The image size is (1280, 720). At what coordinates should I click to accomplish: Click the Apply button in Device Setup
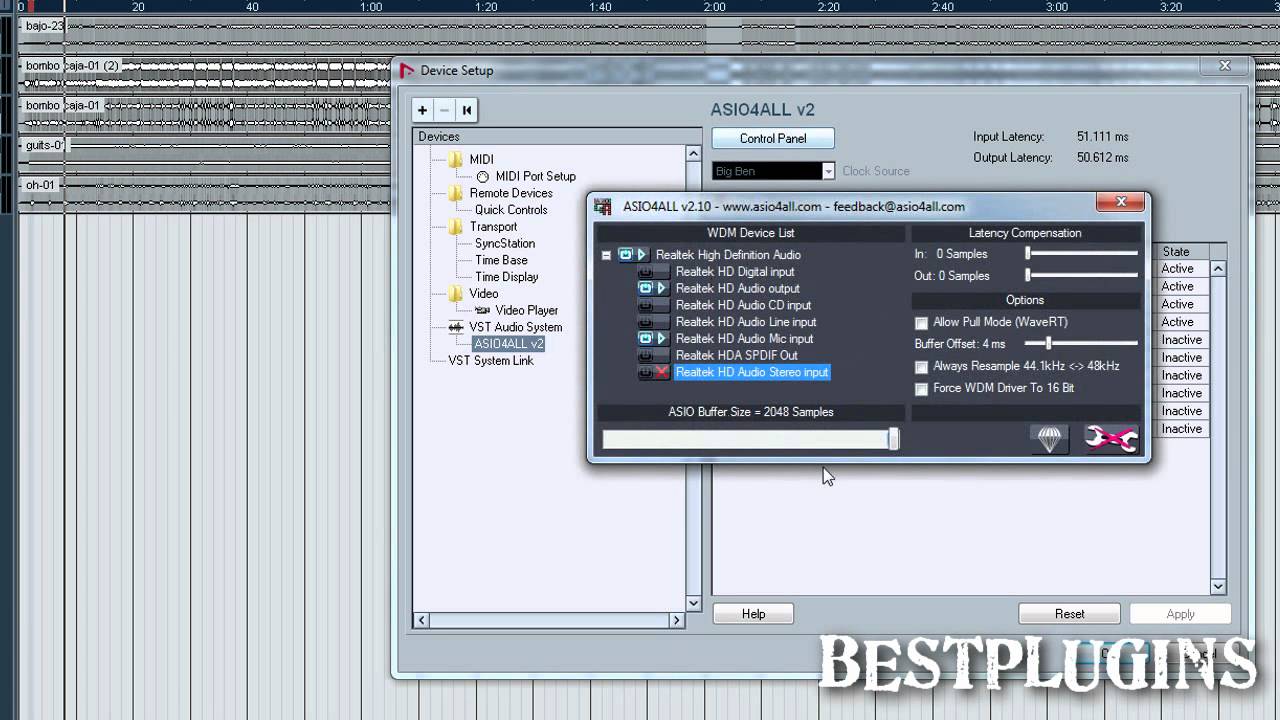[1180, 614]
